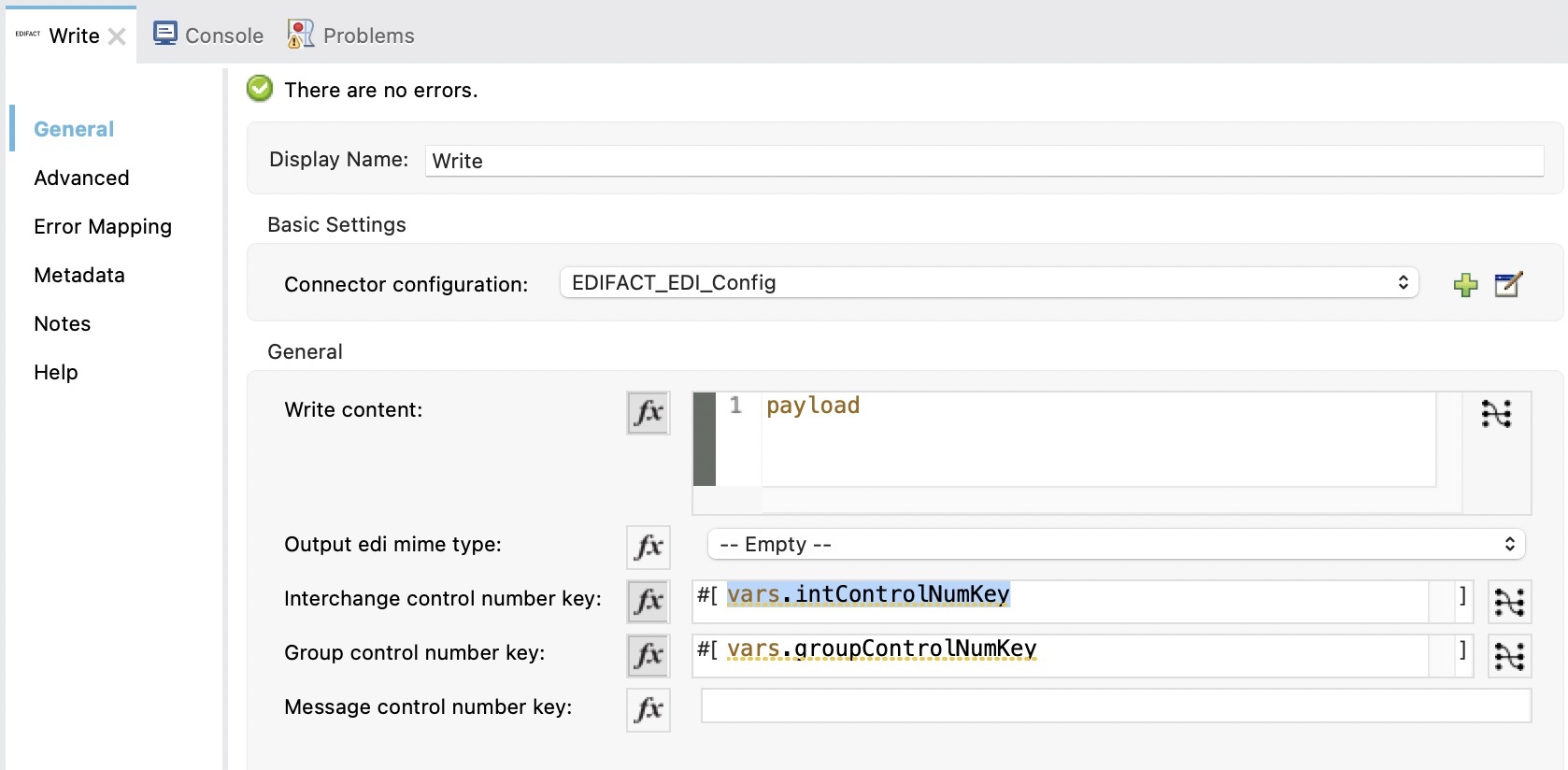Select the Write tab
Viewport: 1568px width, 770px height.
click(74, 36)
